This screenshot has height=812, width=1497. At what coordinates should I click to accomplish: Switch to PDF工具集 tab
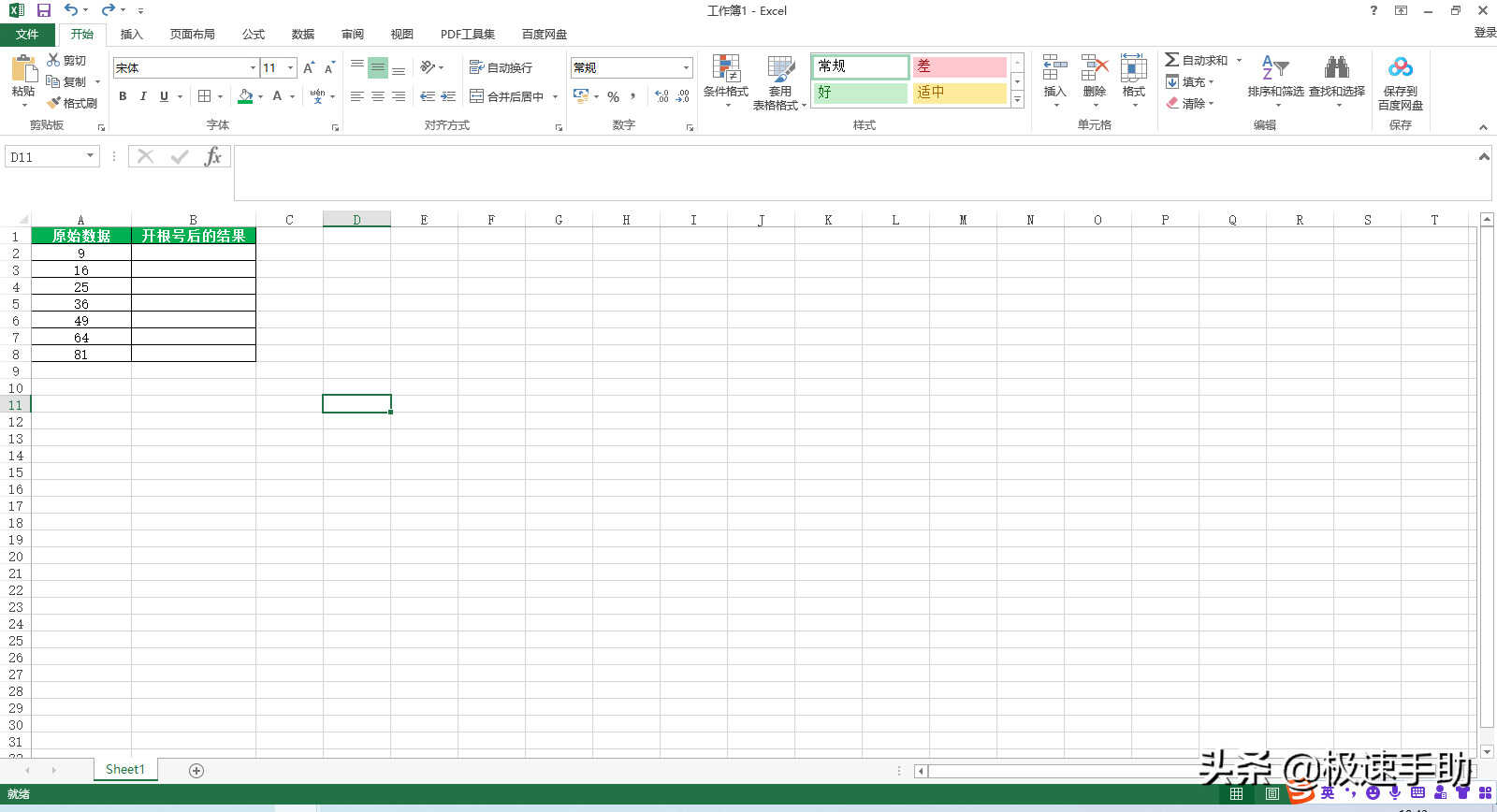click(x=468, y=34)
